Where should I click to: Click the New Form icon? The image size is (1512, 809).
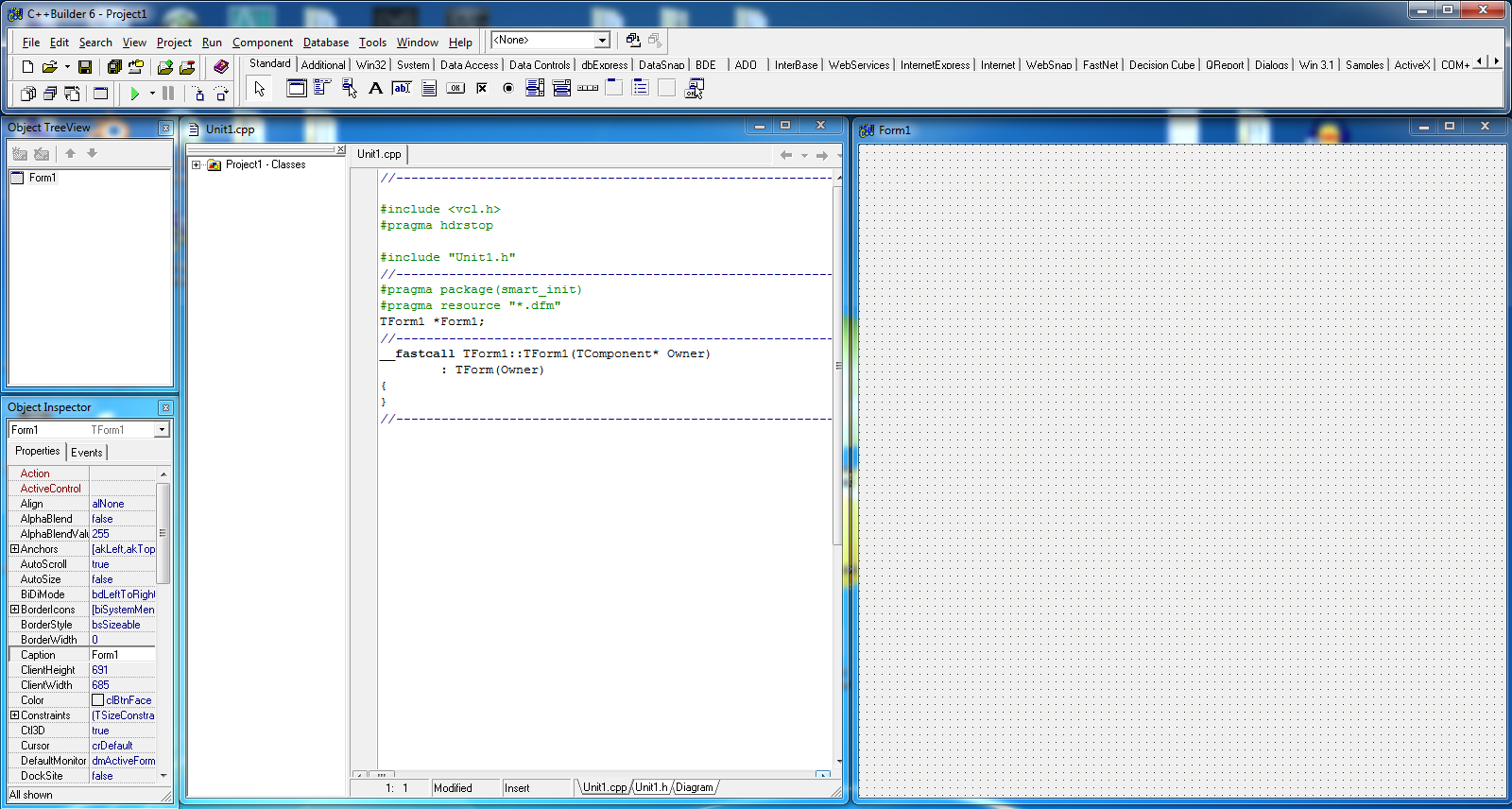pos(100,94)
